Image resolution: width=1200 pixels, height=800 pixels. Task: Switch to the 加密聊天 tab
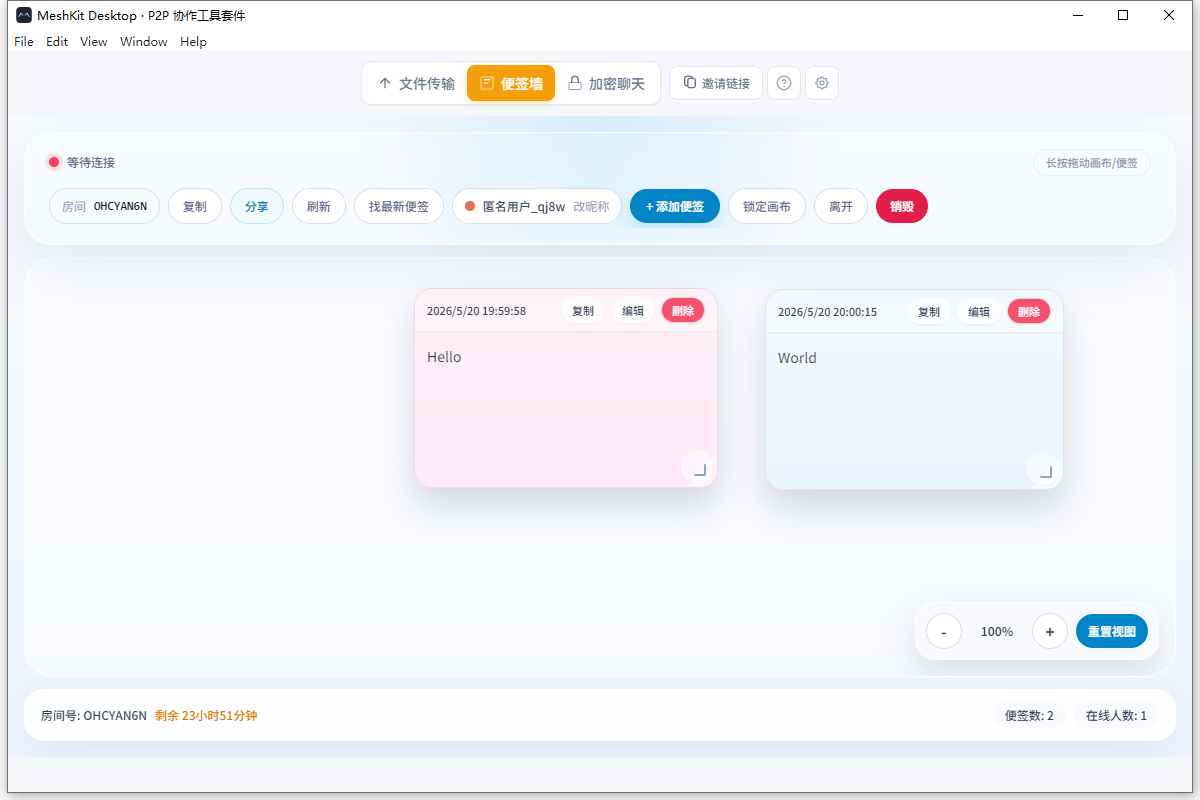(x=607, y=83)
